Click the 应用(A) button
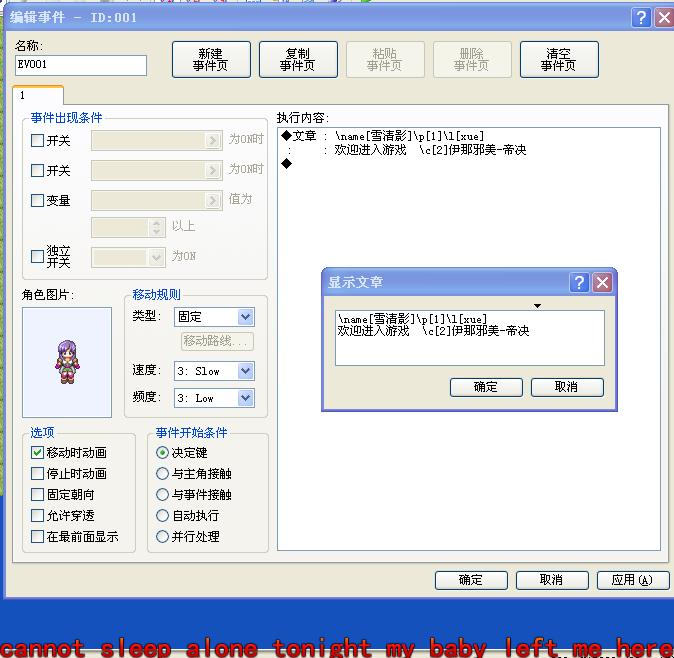Screen dimensions: 674x658 pyautogui.click(x=633, y=580)
